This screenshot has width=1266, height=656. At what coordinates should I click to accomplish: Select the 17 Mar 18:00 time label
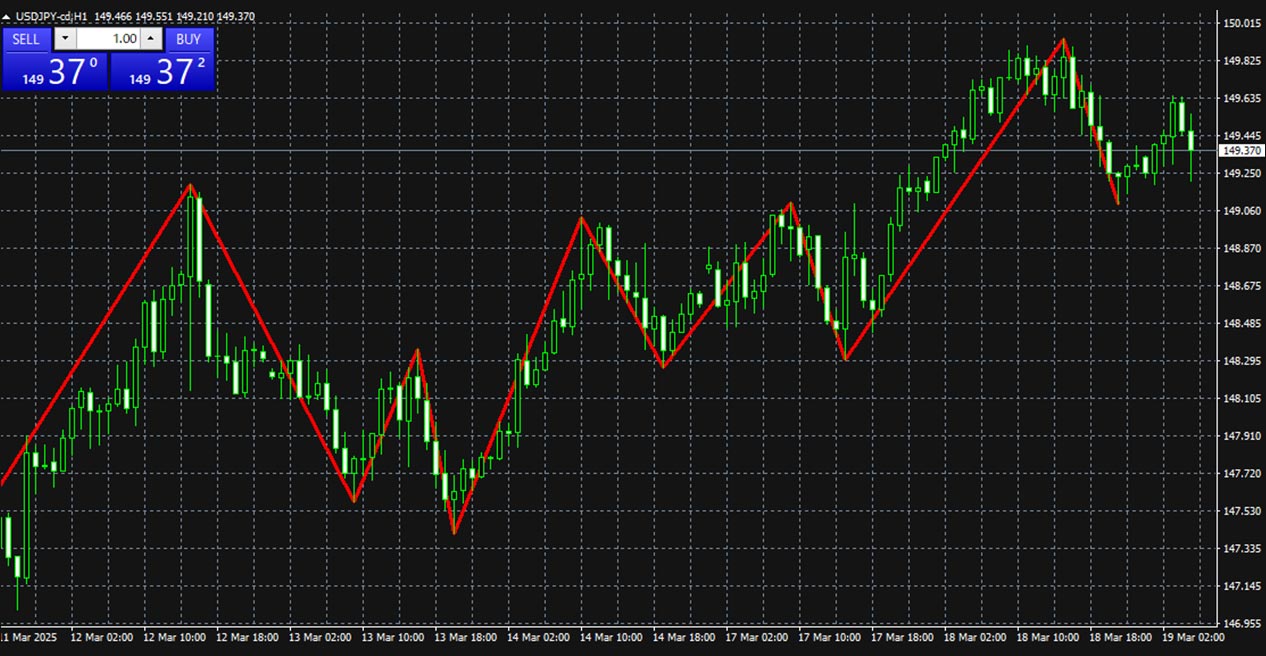coord(902,637)
